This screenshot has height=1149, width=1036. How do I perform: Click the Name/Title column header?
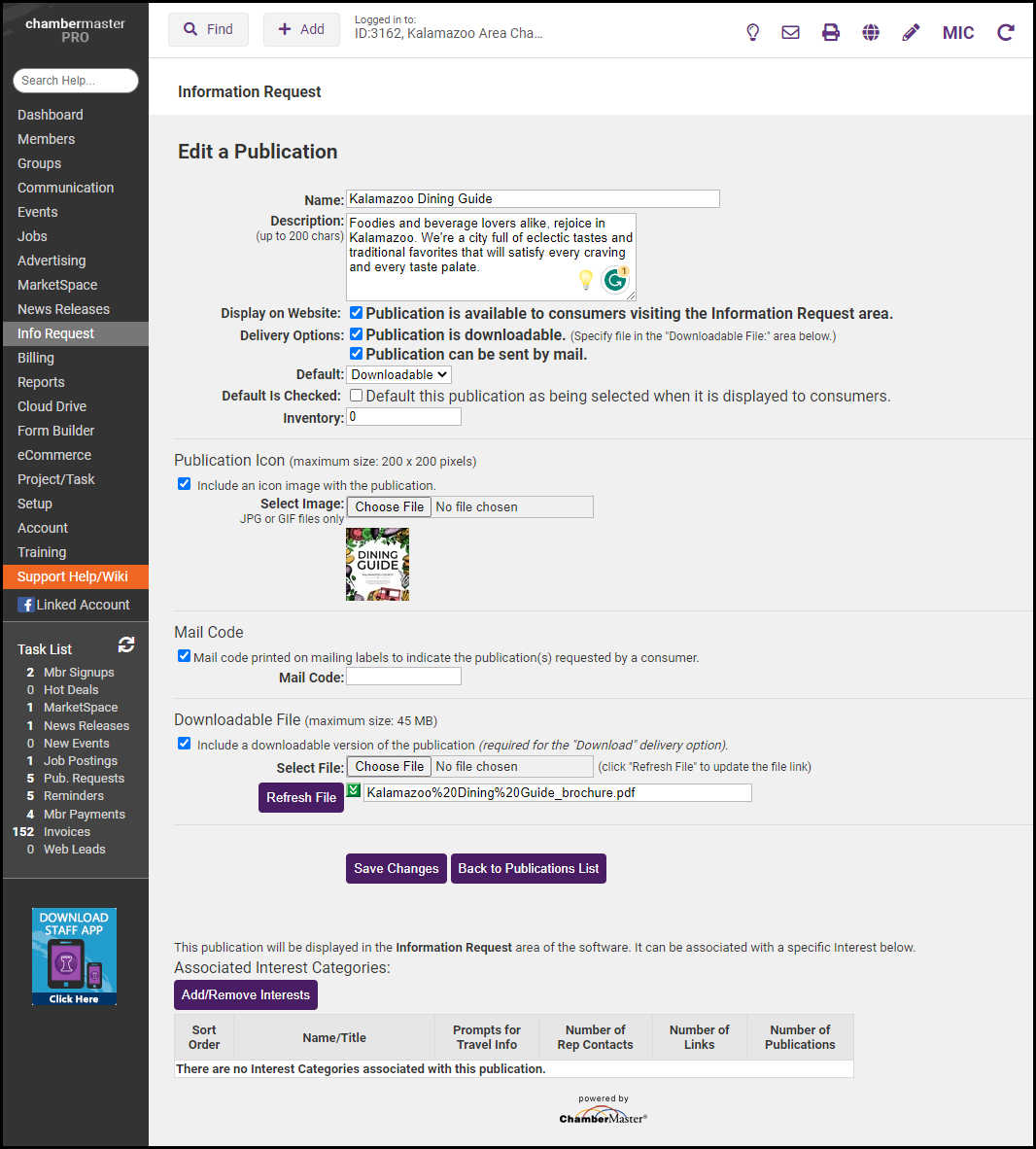pos(334,1037)
